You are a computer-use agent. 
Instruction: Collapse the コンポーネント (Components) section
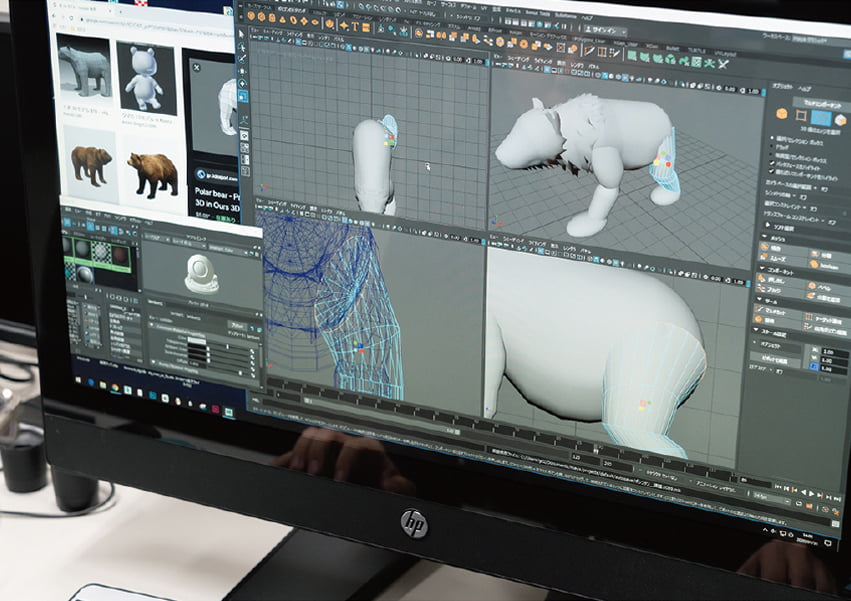point(763,268)
